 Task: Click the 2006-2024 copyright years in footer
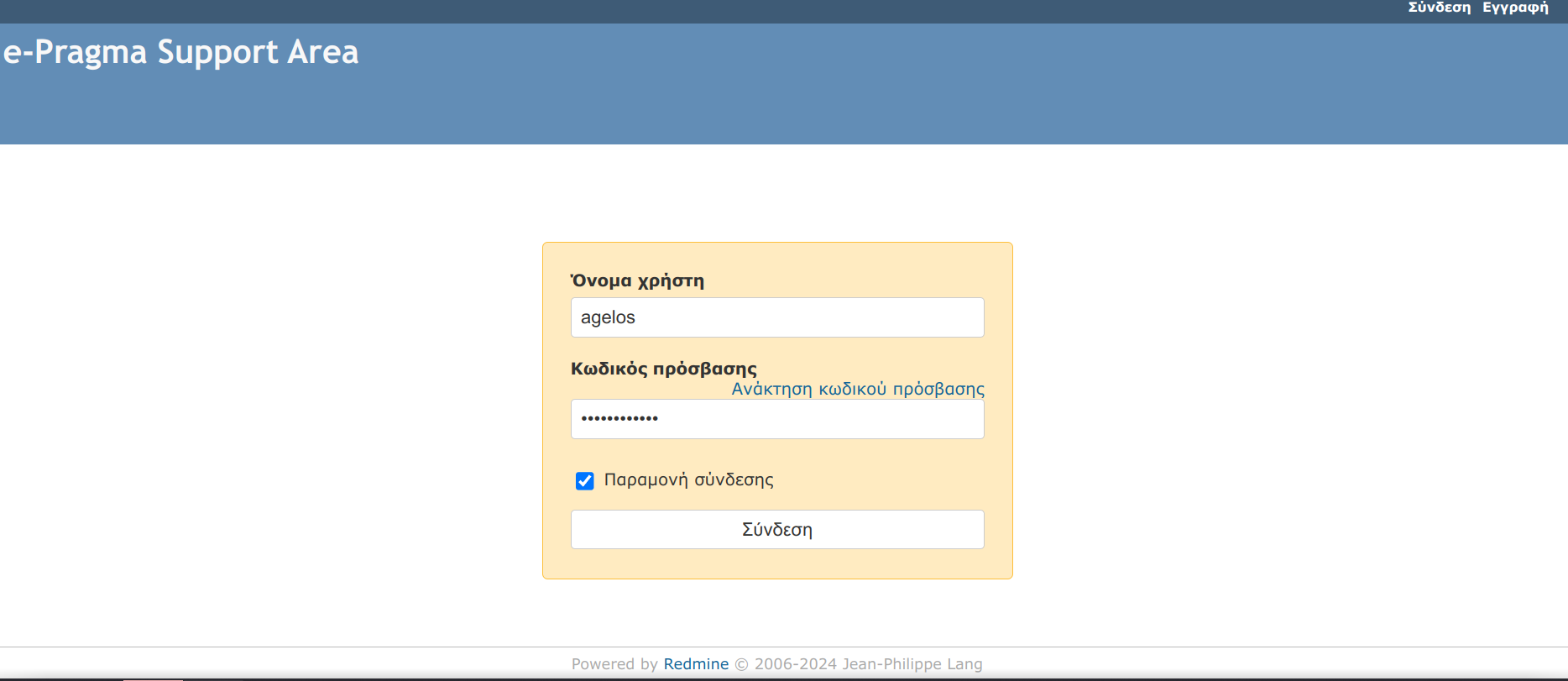point(795,663)
